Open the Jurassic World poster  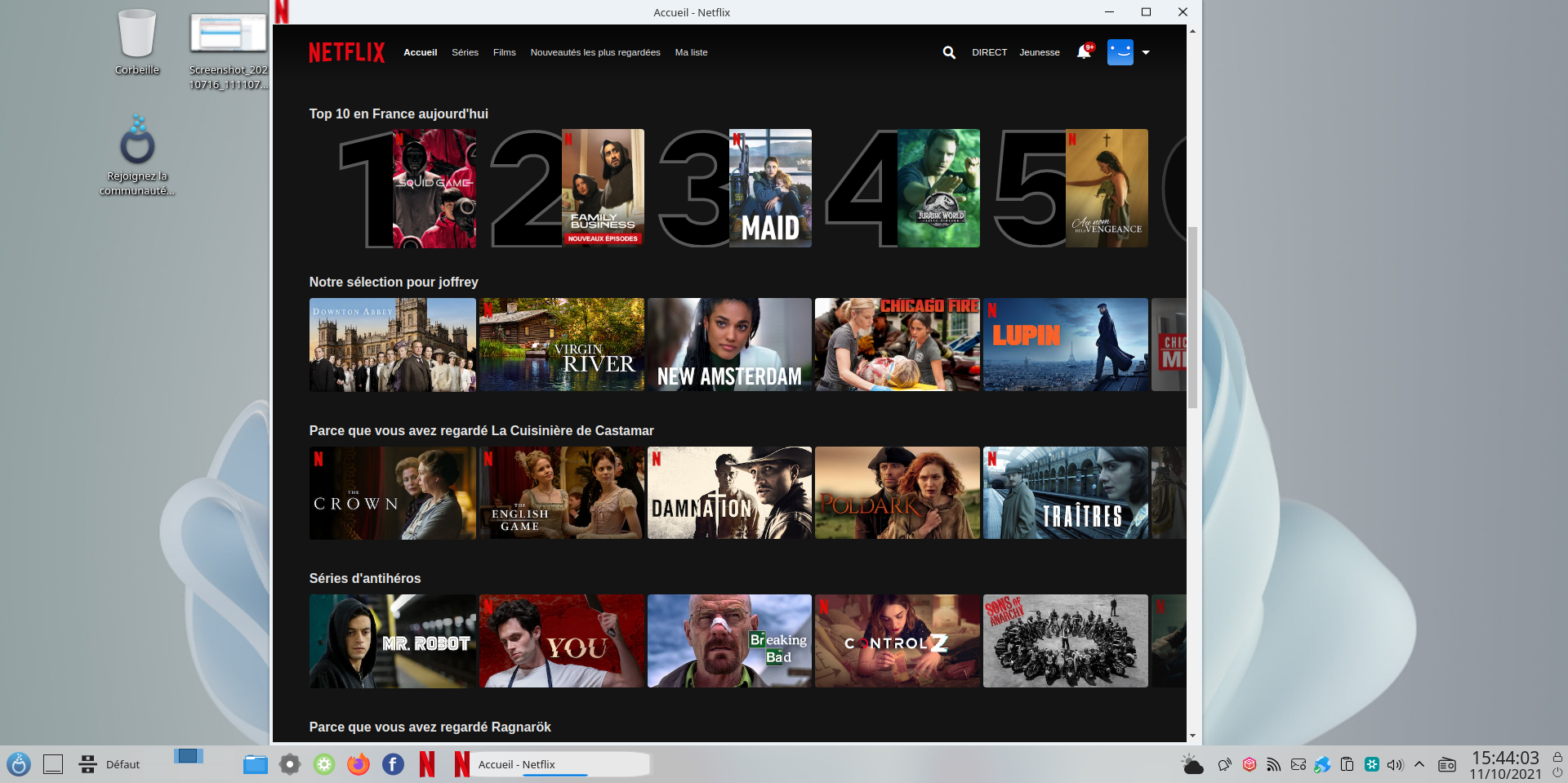pos(938,189)
